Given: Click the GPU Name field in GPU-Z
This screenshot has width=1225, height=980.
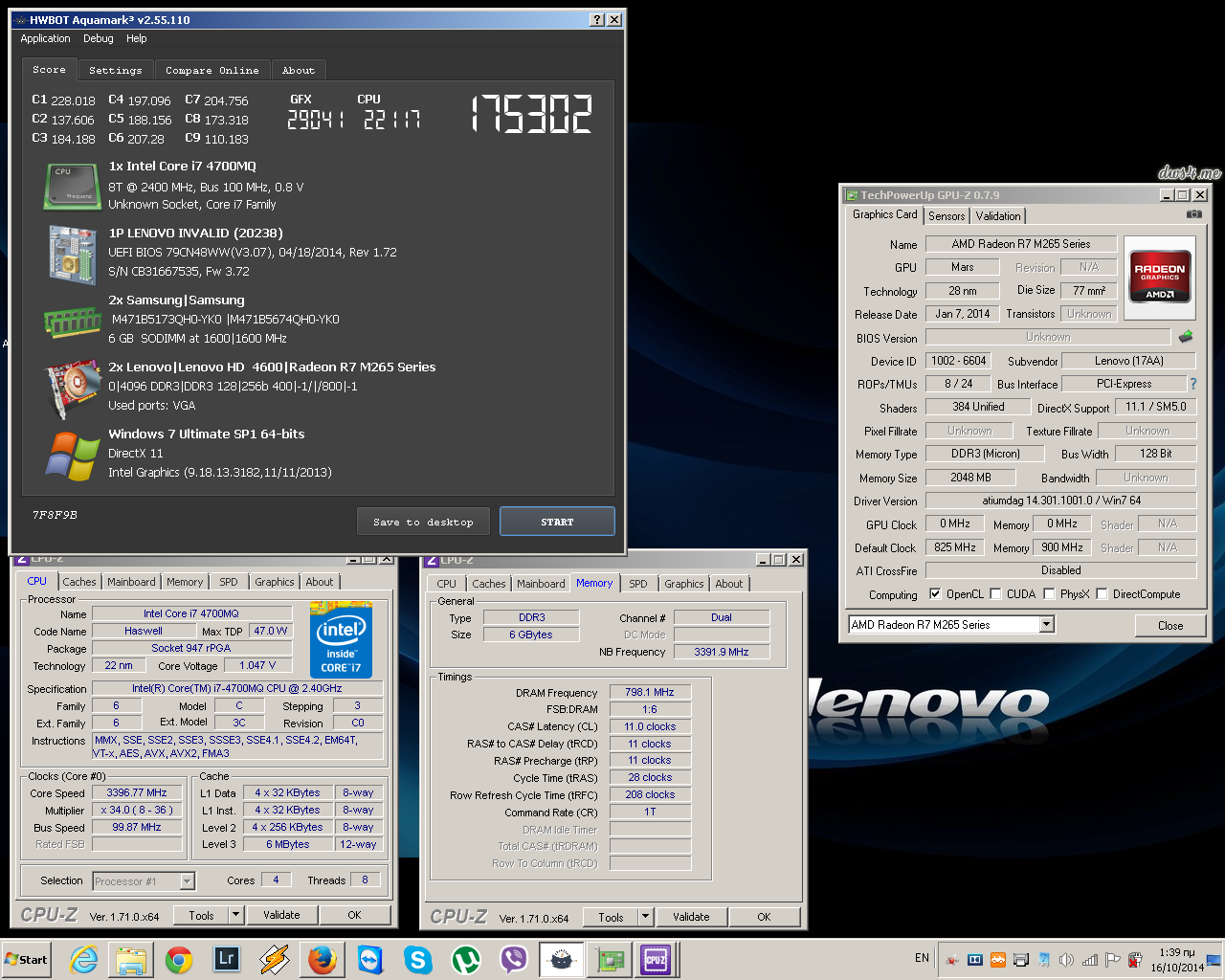Looking at the screenshot, I should click(1021, 244).
